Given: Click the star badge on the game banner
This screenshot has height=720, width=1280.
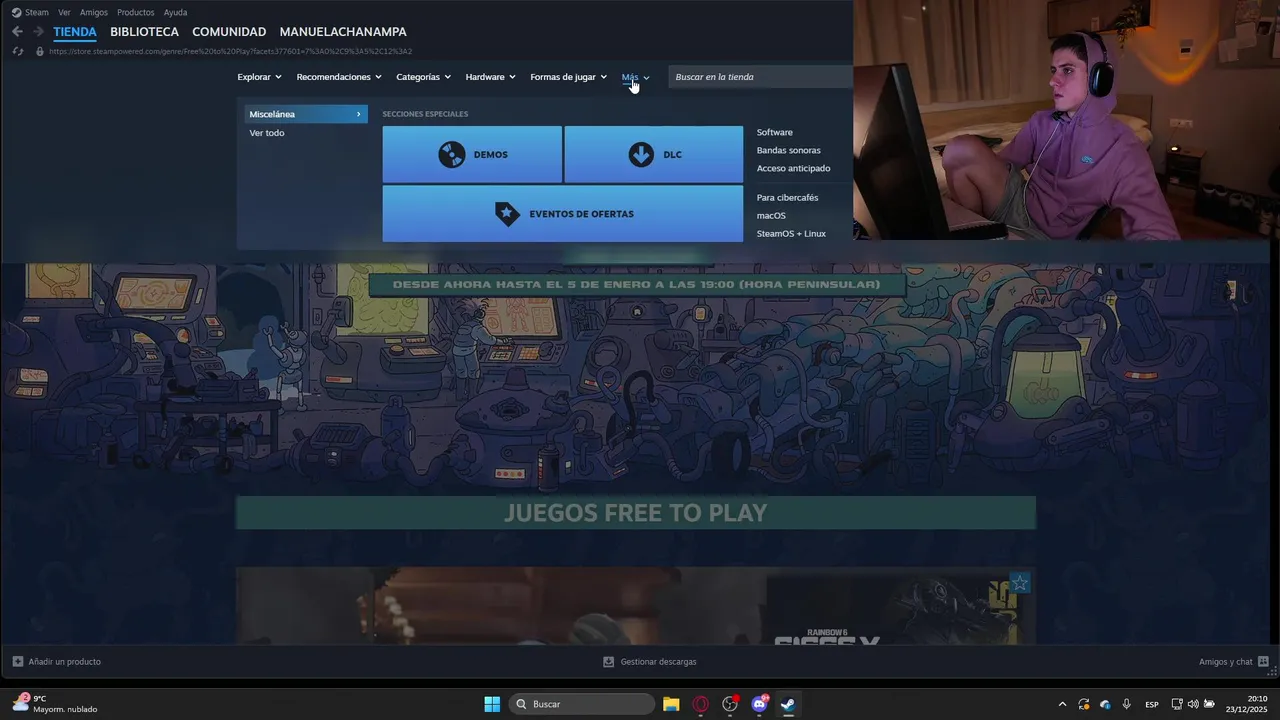Looking at the screenshot, I should [x=1019, y=583].
